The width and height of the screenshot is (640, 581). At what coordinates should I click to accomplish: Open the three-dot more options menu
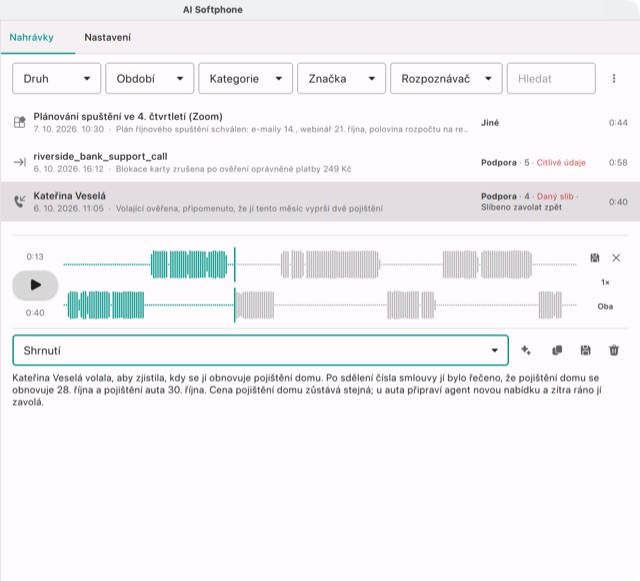point(614,78)
